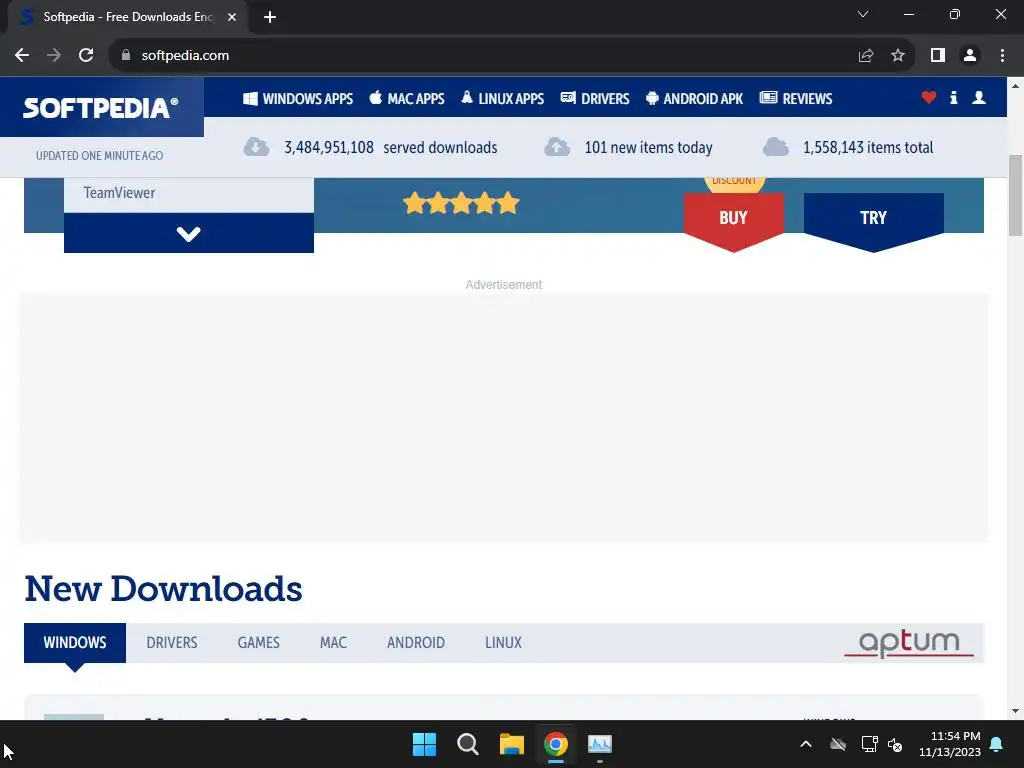Open Windows Start menu
Viewport: 1024px width, 768px height.
tap(424, 744)
